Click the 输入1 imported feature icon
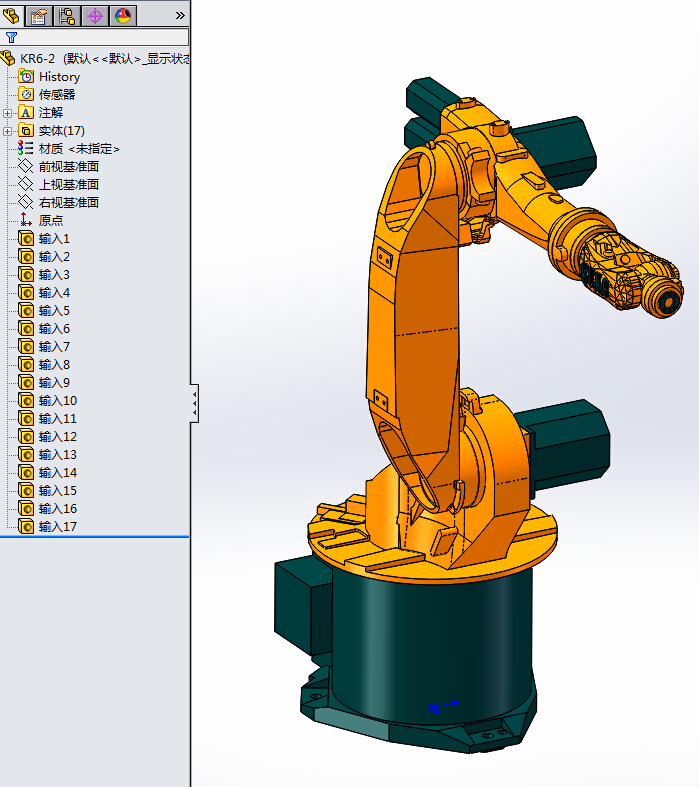This screenshot has height=787, width=699. 26,238
